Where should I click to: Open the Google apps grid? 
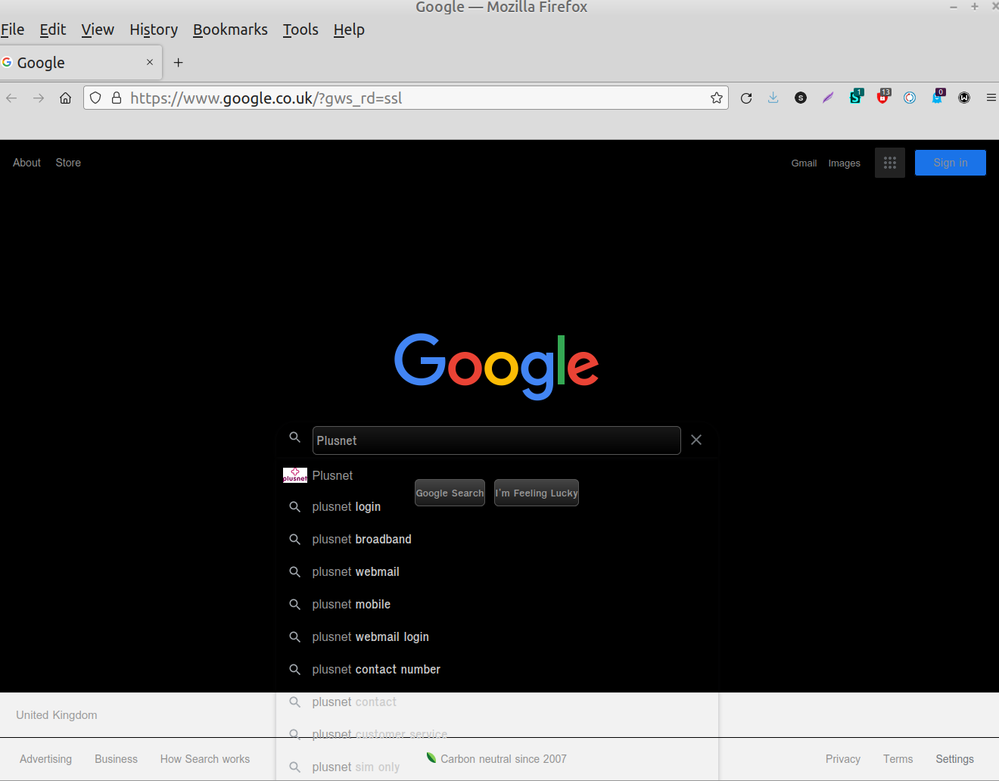pos(889,162)
